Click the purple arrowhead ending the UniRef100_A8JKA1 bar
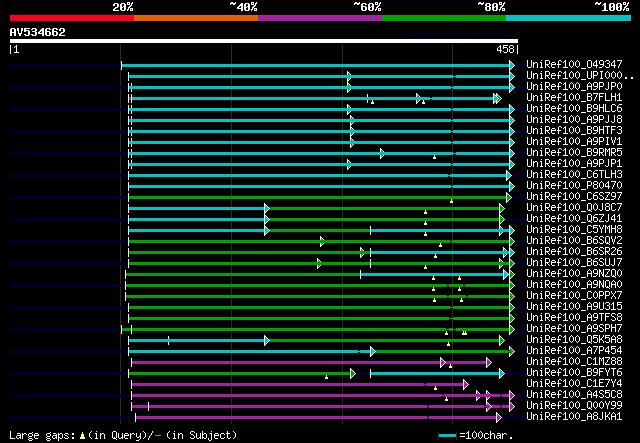The height and width of the screenshot is (443, 640). point(499,418)
